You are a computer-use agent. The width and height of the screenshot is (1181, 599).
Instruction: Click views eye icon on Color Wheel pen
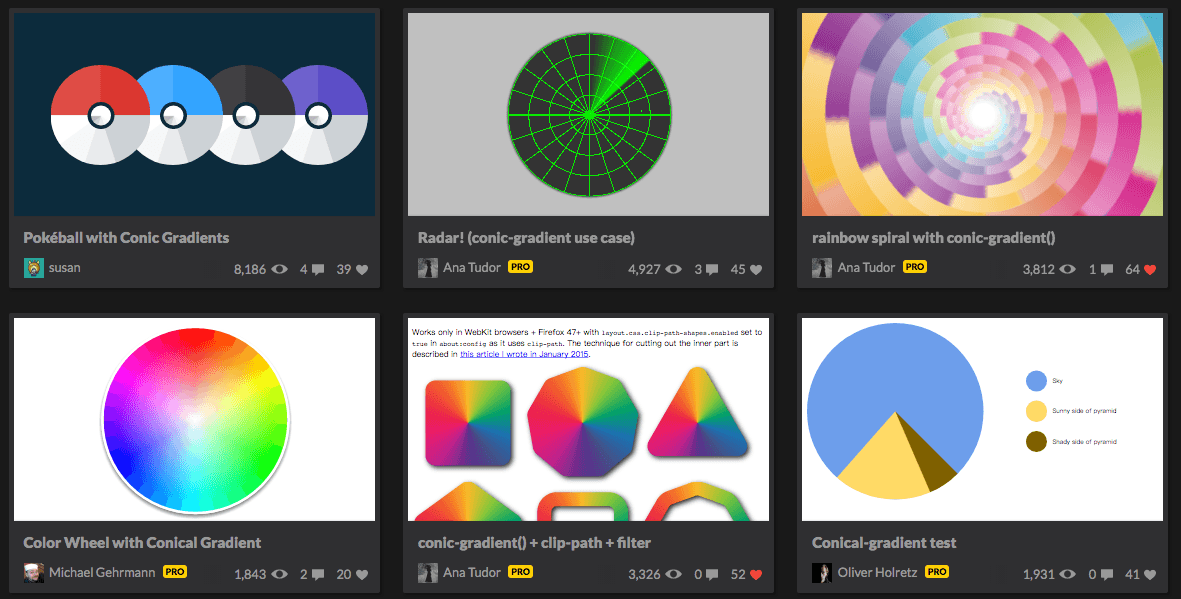click(279, 574)
